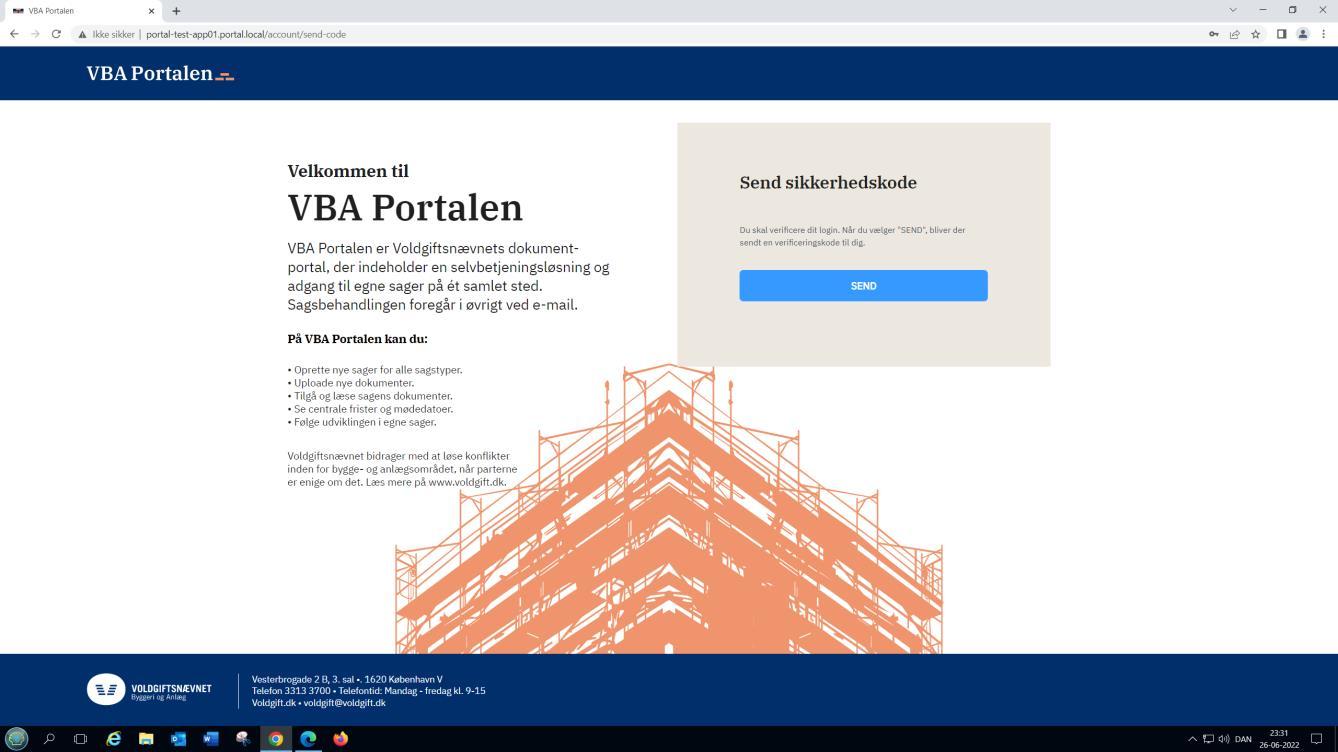The image size is (1338, 752).
Task: Click the blue SEND button
Action: tap(863, 286)
